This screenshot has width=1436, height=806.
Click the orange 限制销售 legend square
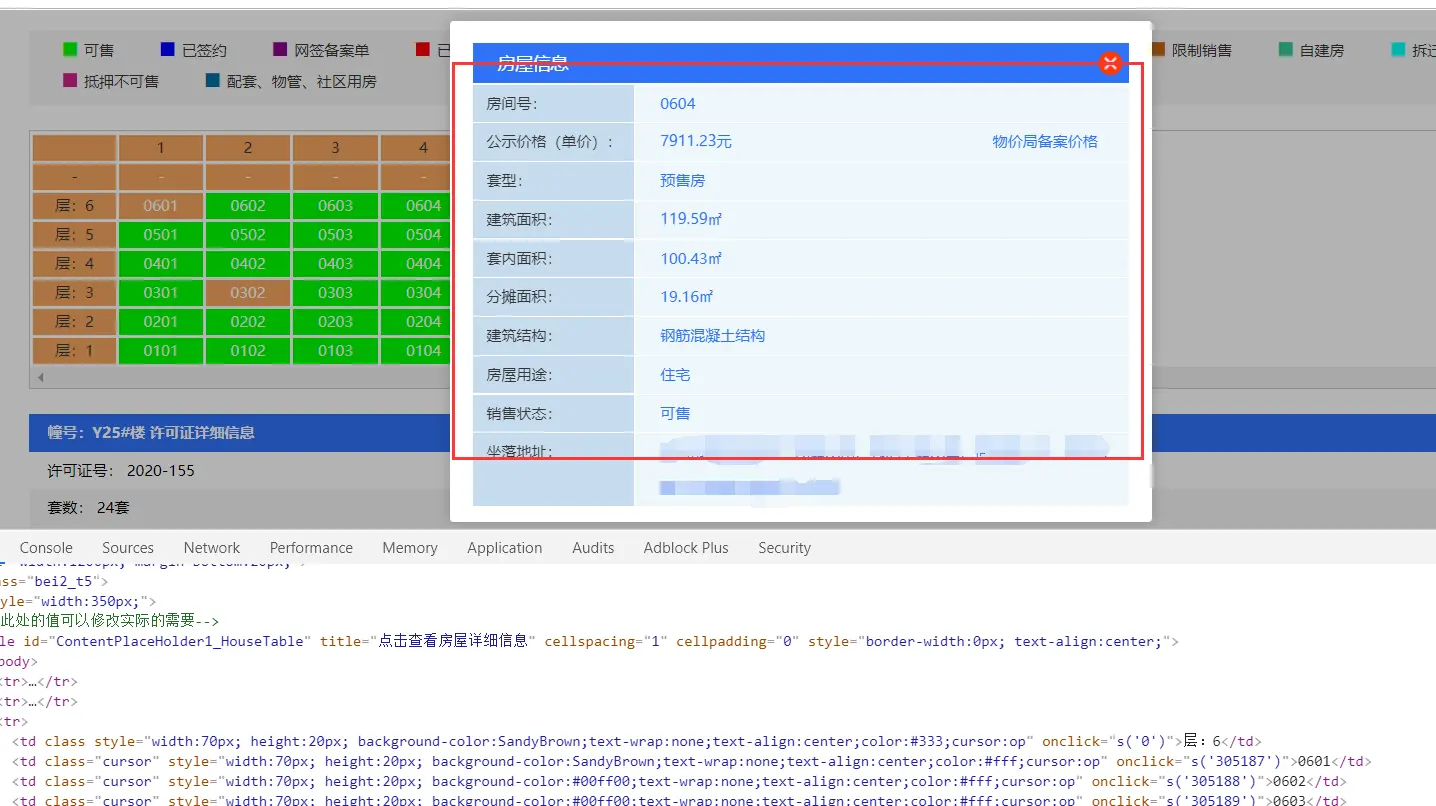[x=1158, y=50]
